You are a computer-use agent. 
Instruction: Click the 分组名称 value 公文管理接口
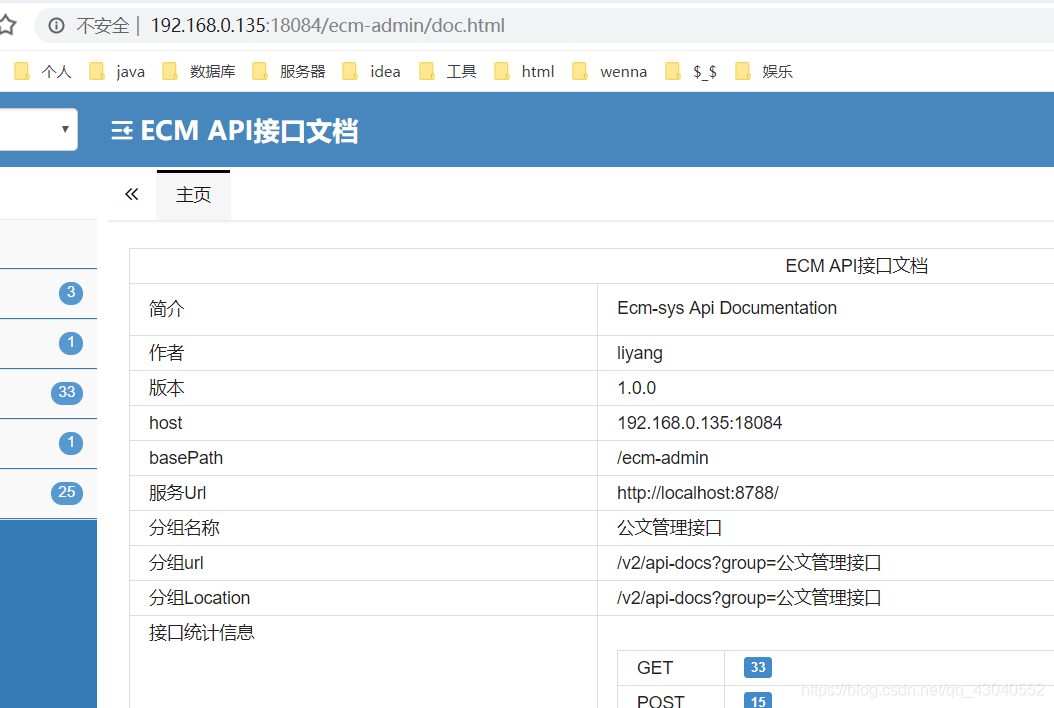669,528
